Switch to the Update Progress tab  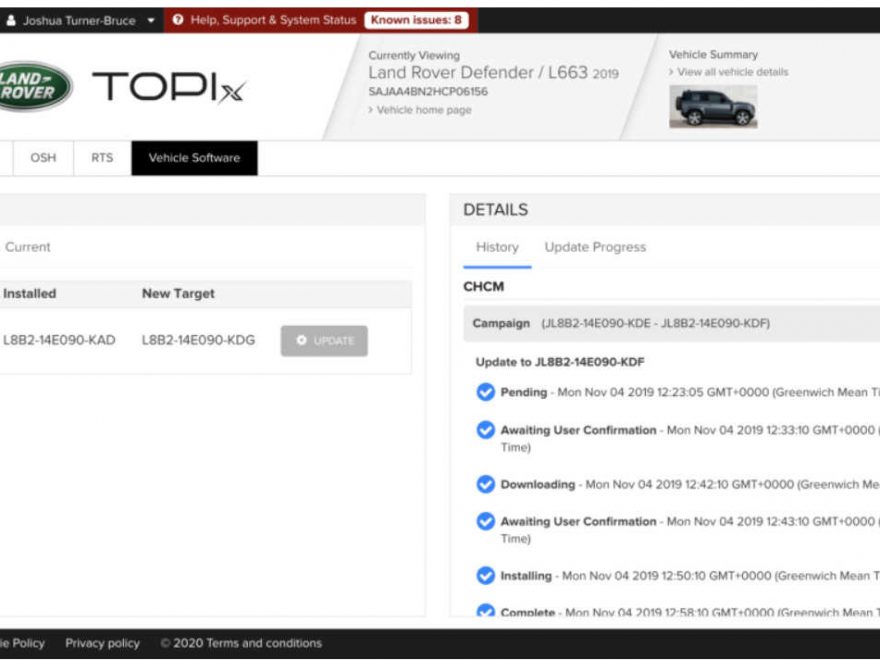pos(595,247)
